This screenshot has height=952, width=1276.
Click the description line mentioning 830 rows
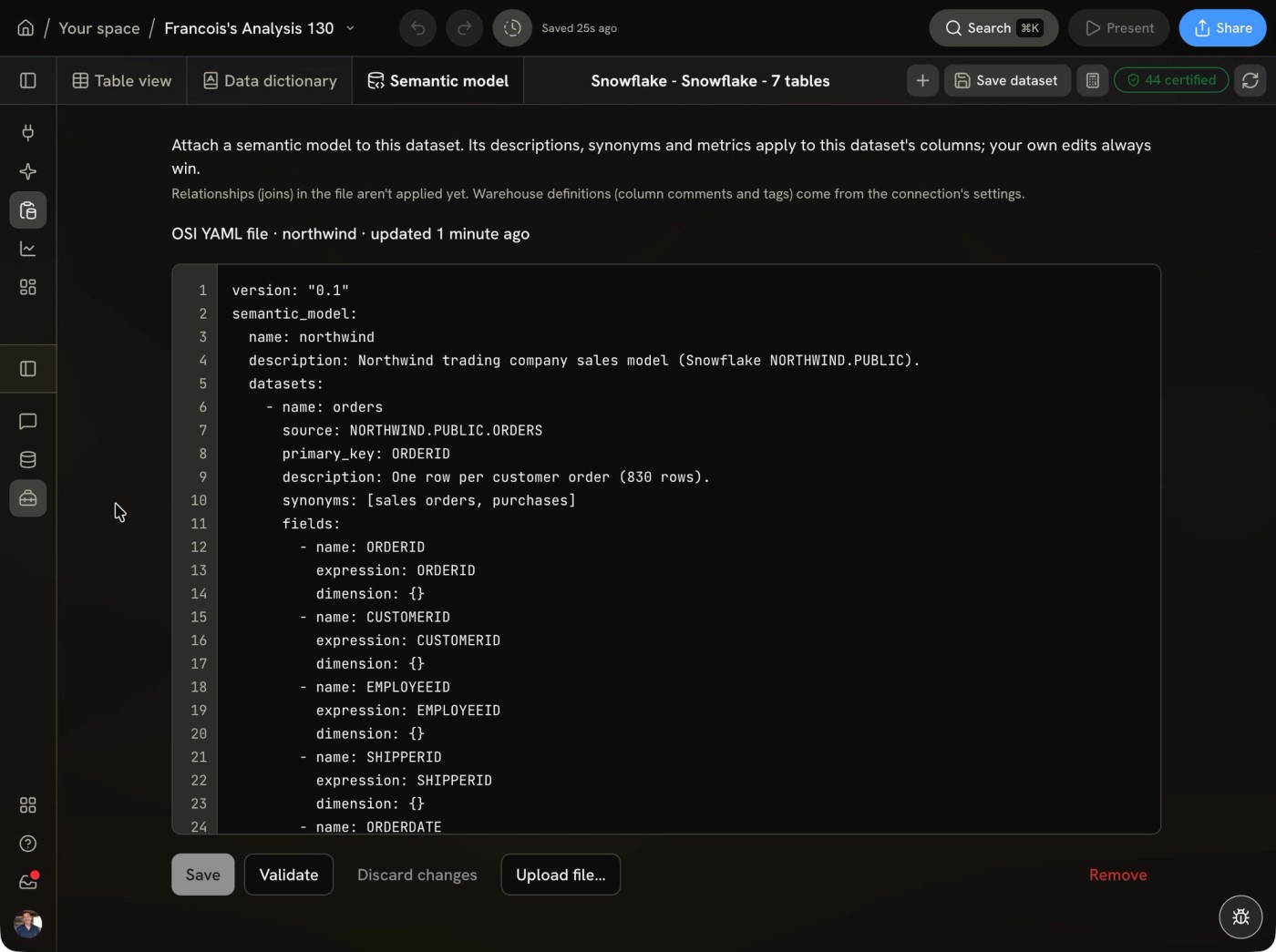tap(496, 477)
